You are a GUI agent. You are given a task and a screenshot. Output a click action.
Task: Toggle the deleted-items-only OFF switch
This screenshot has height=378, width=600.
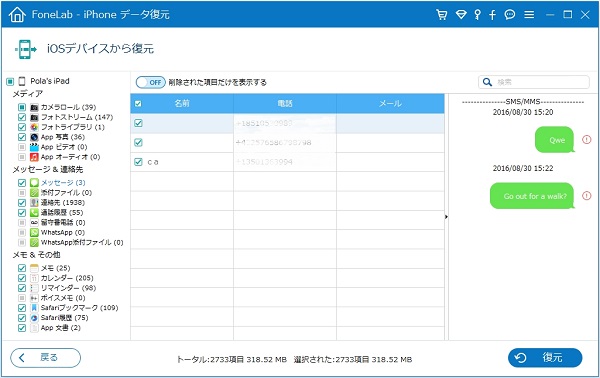151,82
